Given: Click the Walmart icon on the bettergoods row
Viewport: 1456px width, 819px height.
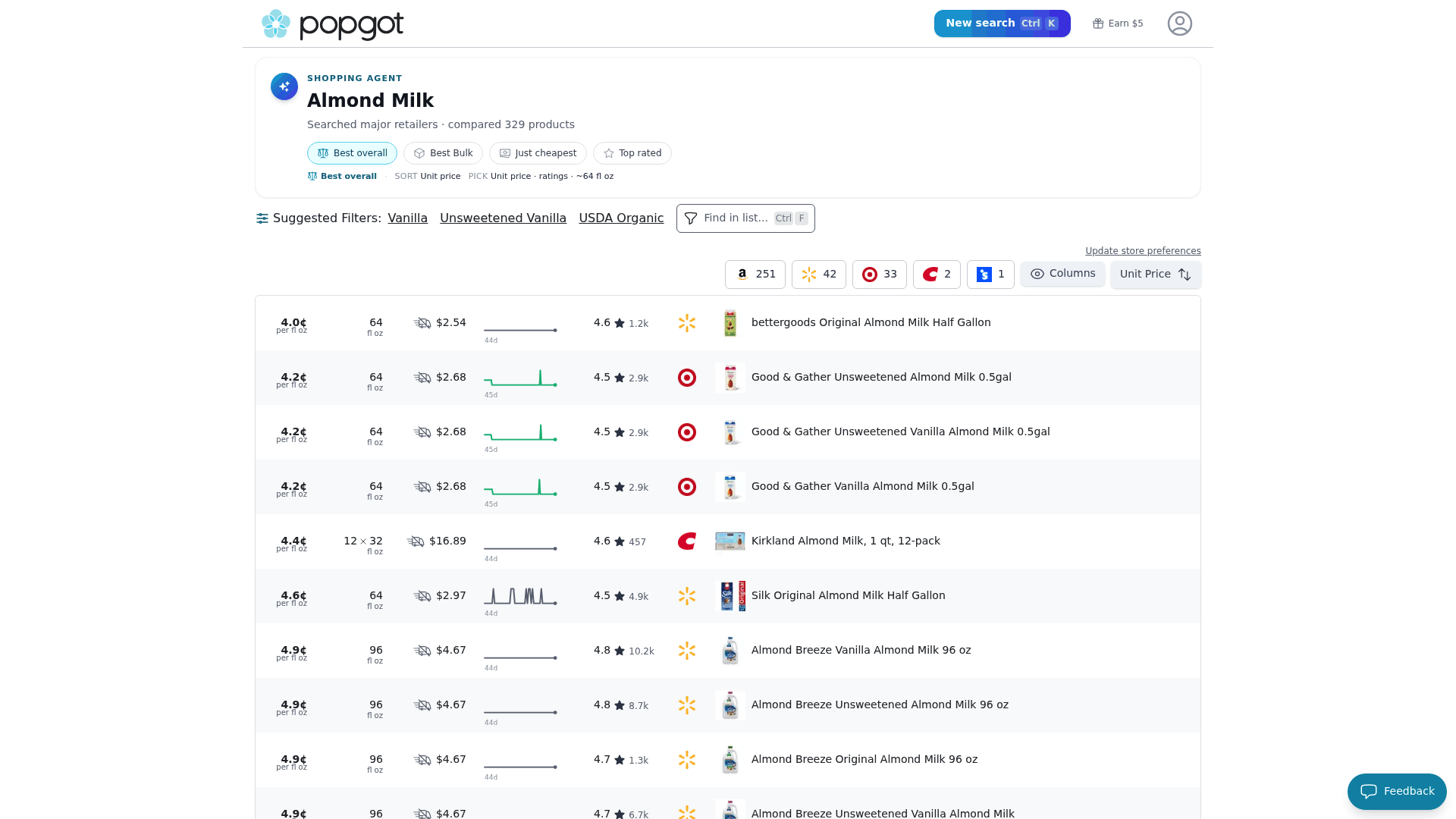Looking at the screenshot, I should 687,323.
